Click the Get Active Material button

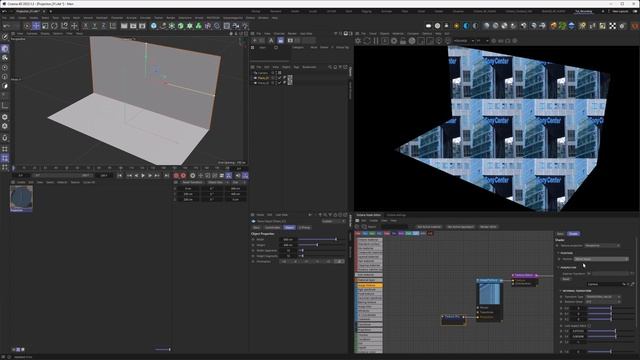point(429,227)
